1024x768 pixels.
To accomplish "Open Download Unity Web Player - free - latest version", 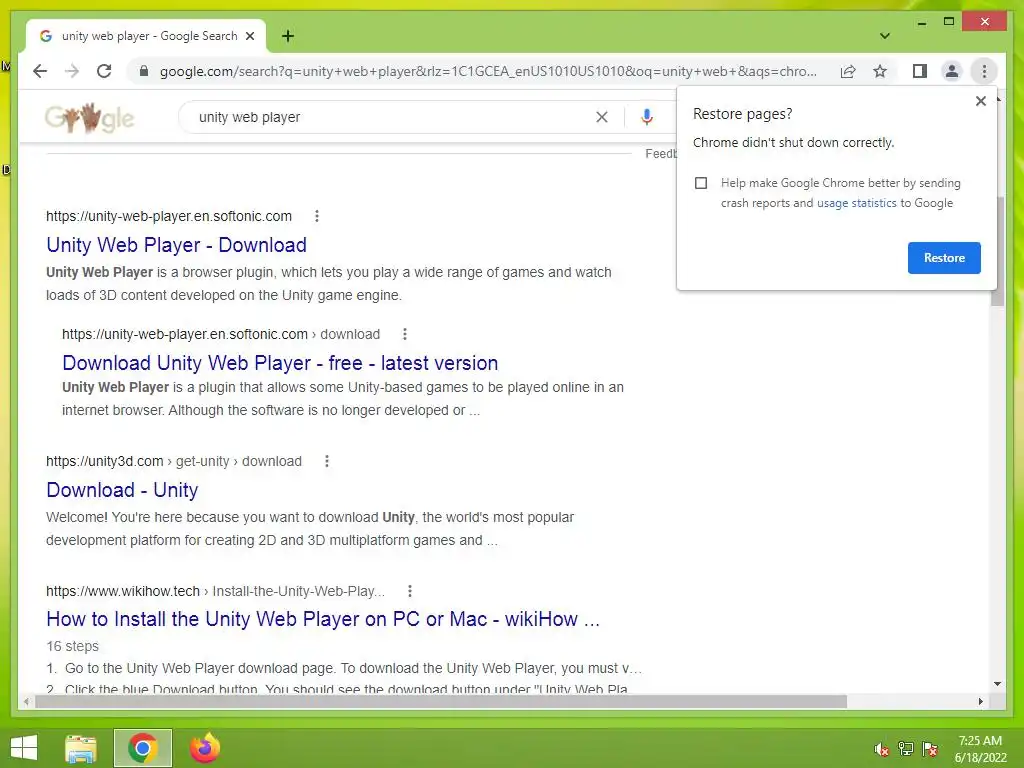I will [x=280, y=362].
